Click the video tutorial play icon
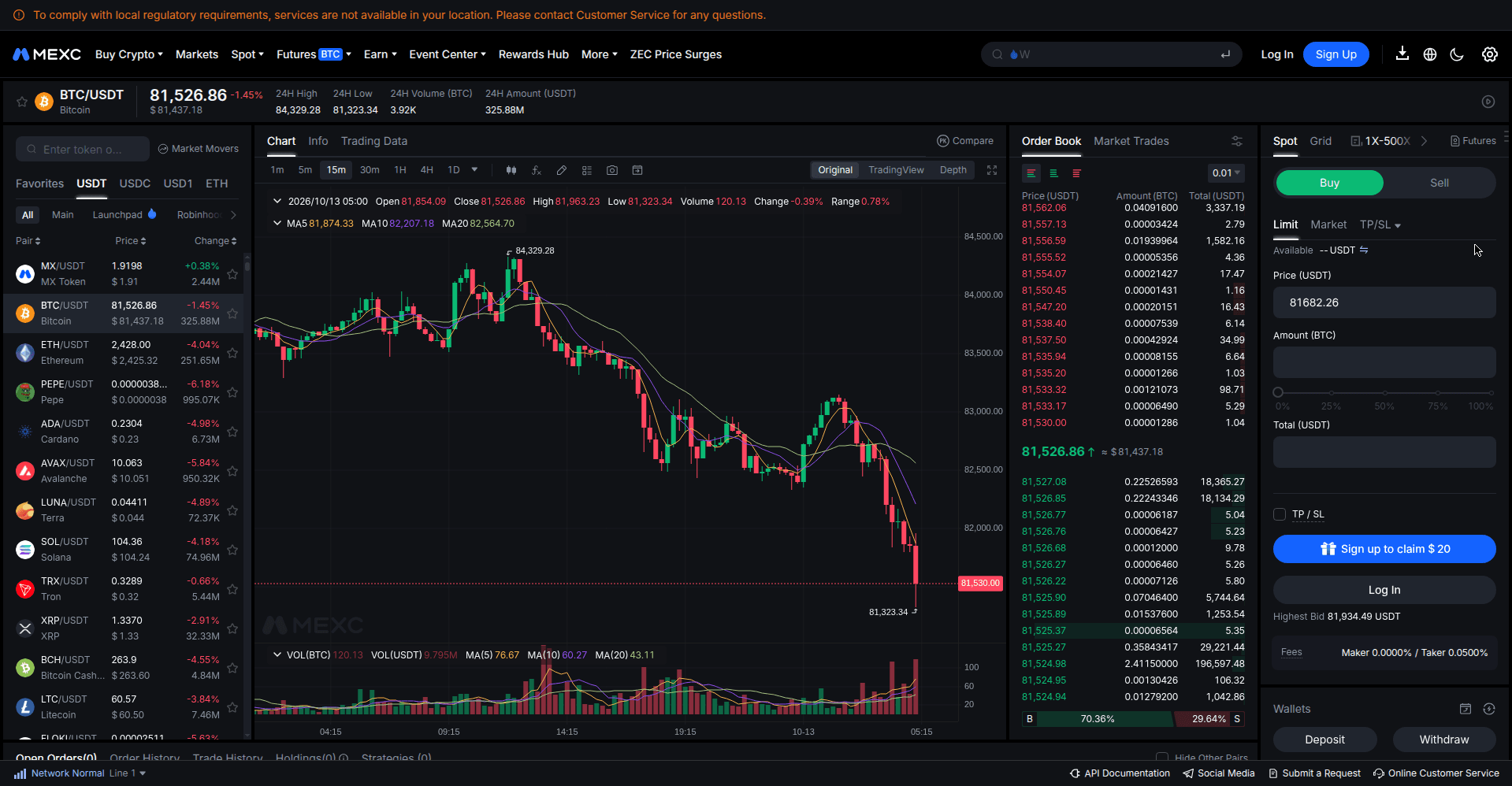 pos(1488,102)
